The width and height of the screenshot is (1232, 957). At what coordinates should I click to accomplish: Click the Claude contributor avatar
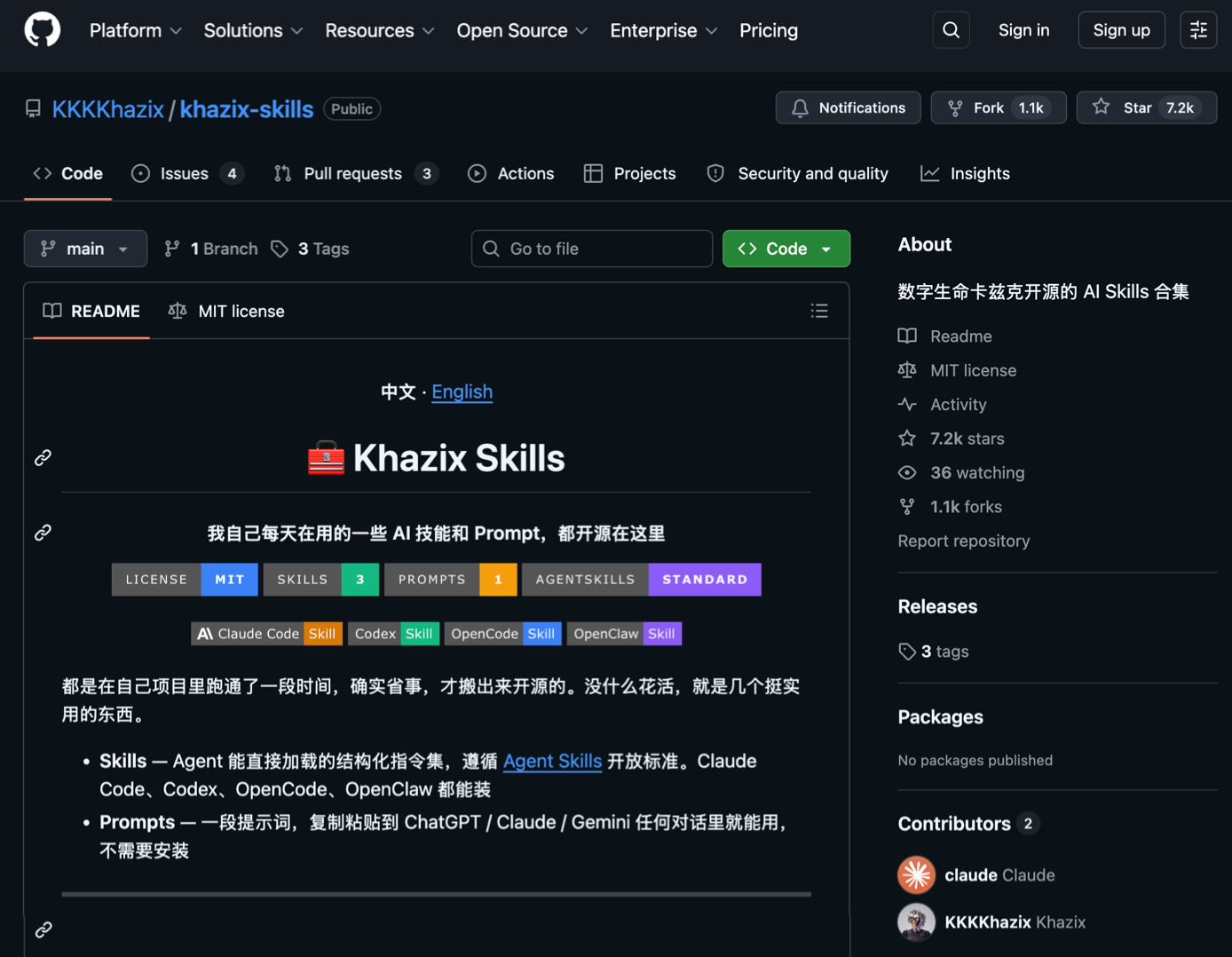point(916,874)
